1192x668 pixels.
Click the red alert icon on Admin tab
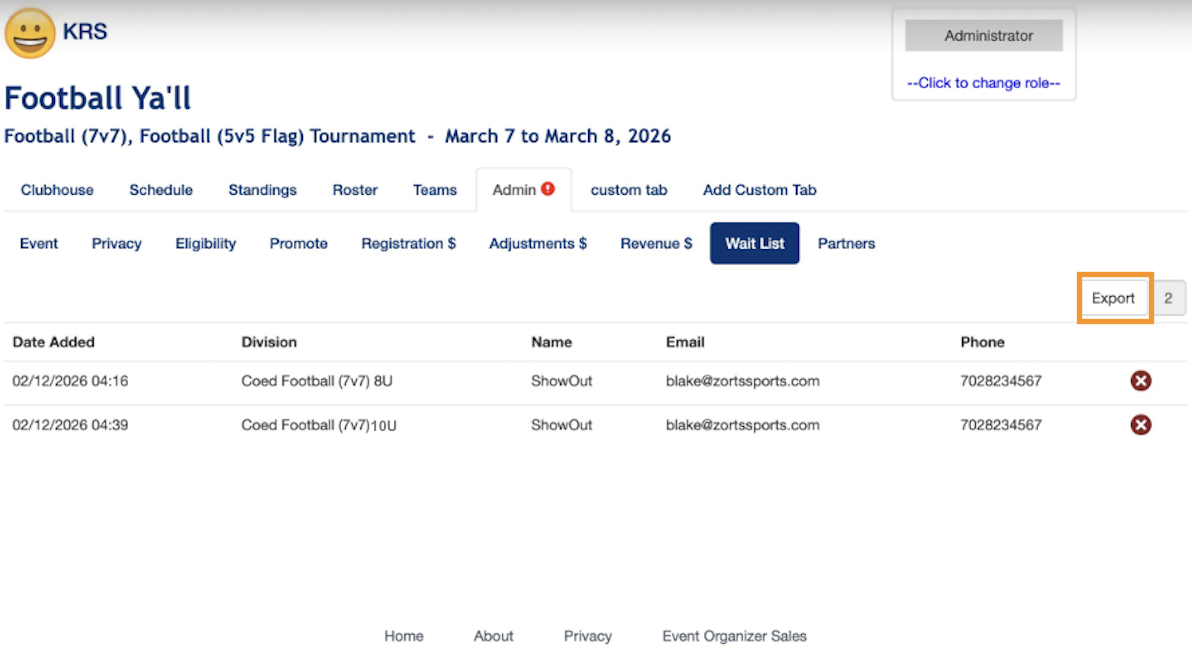(548, 189)
